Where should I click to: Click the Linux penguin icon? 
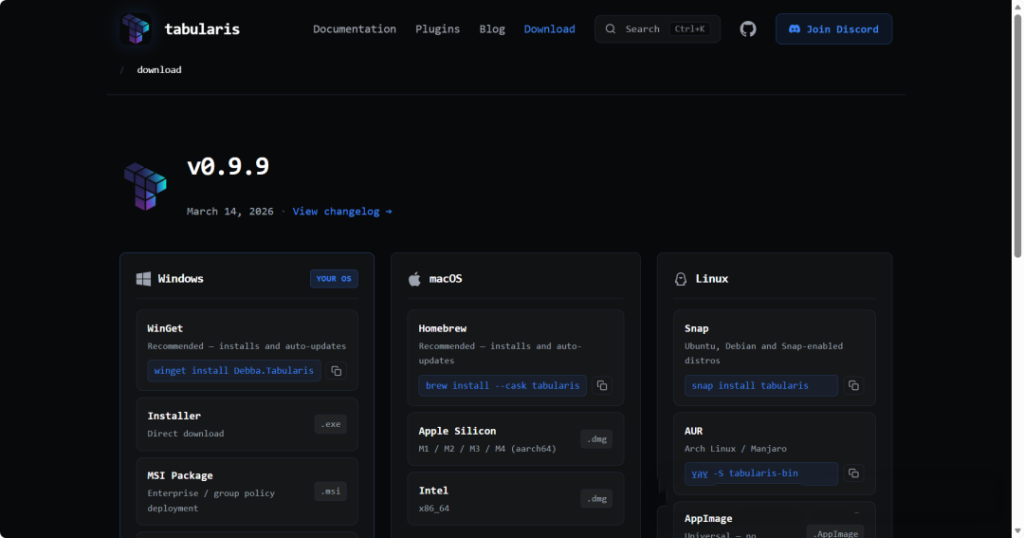(681, 279)
